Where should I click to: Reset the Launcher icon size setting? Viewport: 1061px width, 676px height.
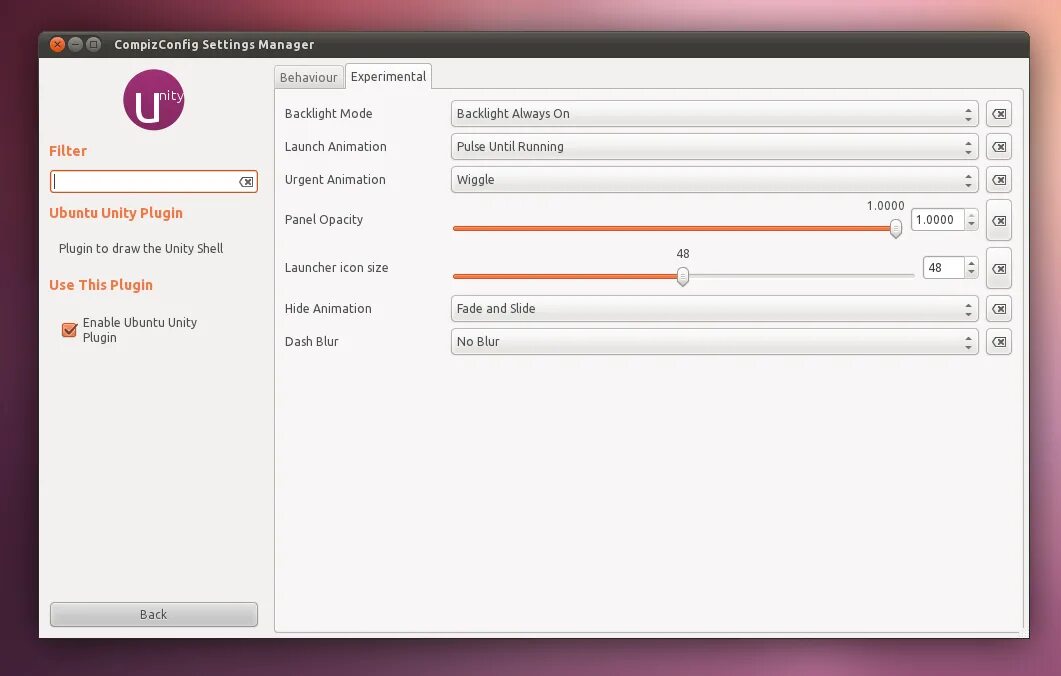pyautogui.click(x=998, y=268)
